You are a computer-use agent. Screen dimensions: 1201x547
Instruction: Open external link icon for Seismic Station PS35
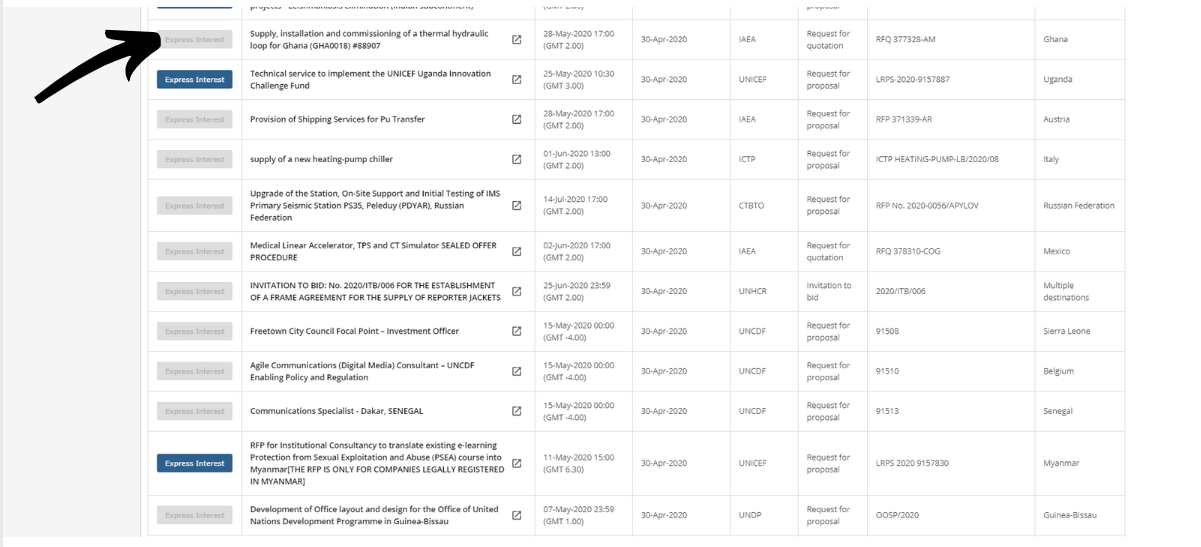click(517, 206)
